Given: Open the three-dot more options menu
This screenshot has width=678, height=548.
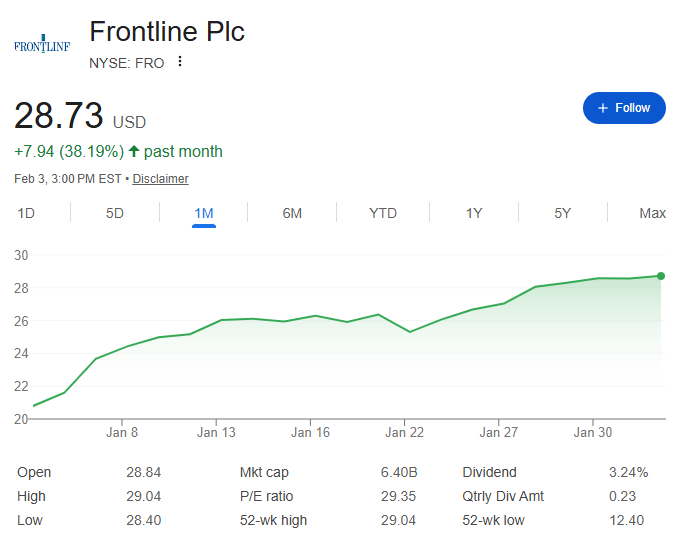Looking at the screenshot, I should click(x=180, y=62).
